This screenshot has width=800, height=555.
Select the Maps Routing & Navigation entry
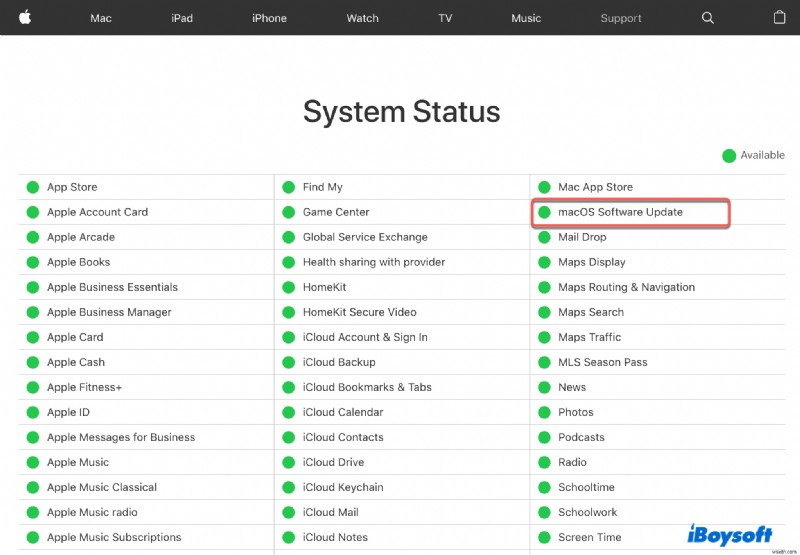click(x=627, y=287)
